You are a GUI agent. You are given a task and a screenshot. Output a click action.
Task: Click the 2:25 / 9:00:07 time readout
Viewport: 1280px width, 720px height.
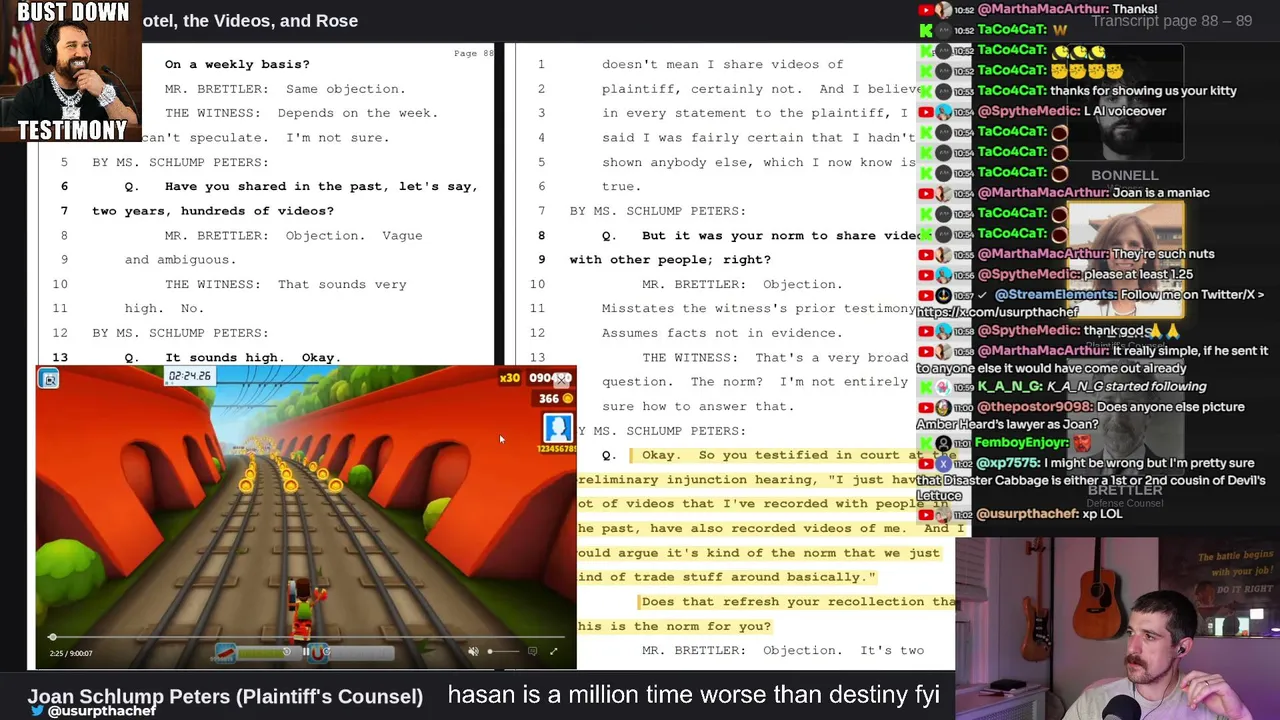coord(70,653)
